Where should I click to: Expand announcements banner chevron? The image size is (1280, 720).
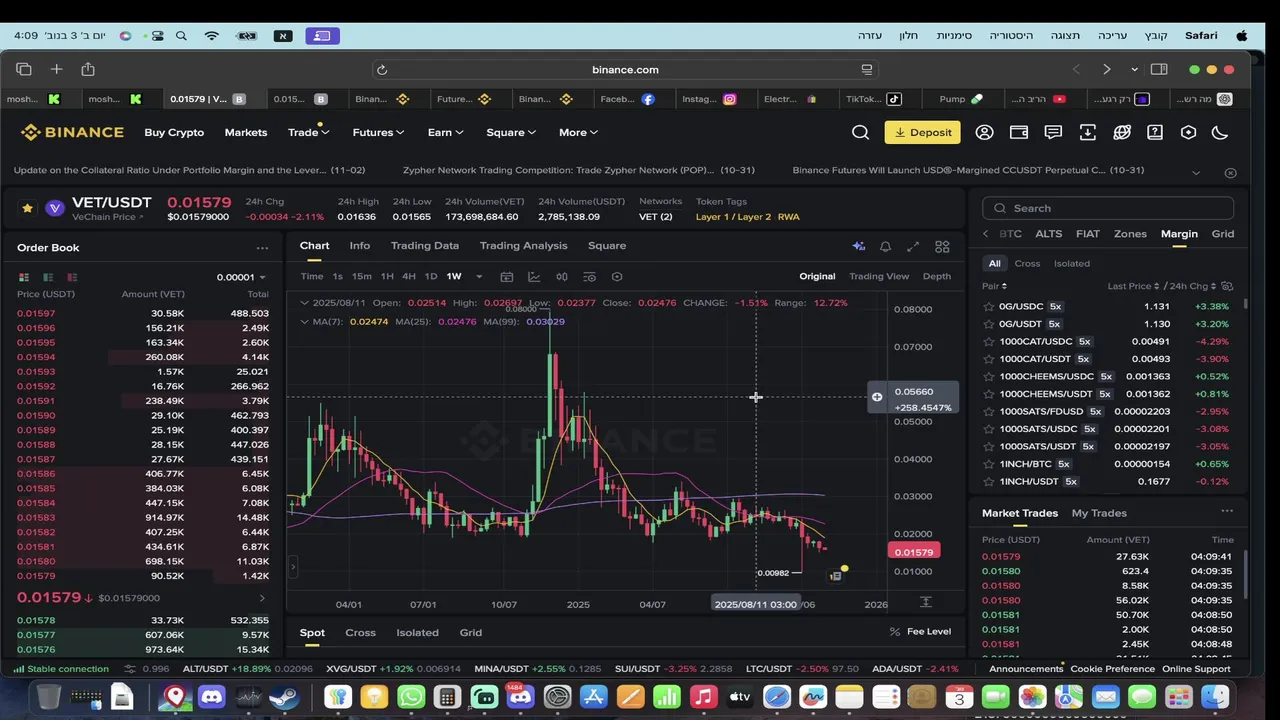pyautogui.click(x=1198, y=172)
